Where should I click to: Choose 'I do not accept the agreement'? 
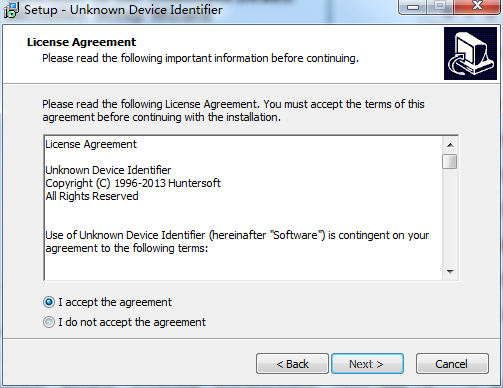pyautogui.click(x=49, y=322)
